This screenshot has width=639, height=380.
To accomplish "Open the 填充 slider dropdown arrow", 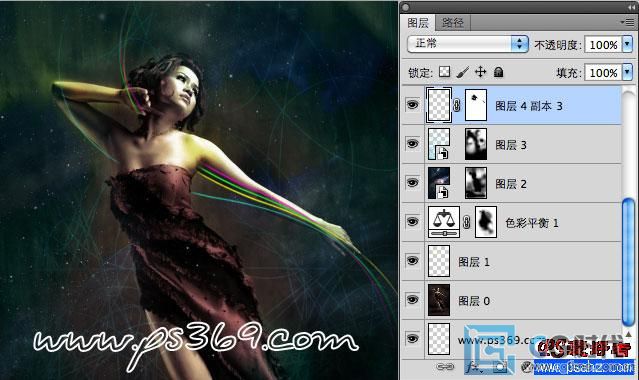I will point(628,72).
